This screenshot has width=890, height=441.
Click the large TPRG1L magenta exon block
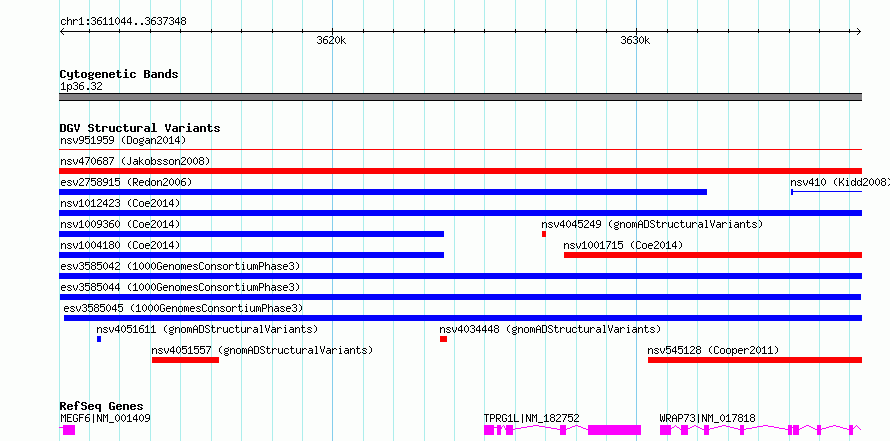614,430
